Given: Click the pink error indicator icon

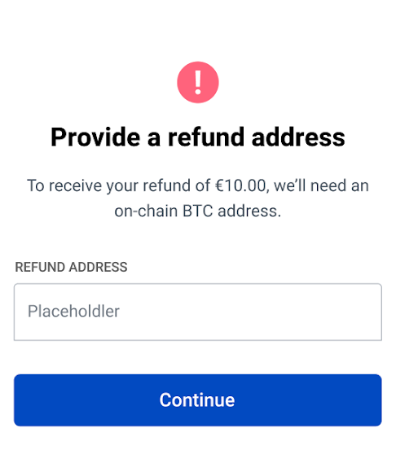Looking at the screenshot, I should (198, 82).
